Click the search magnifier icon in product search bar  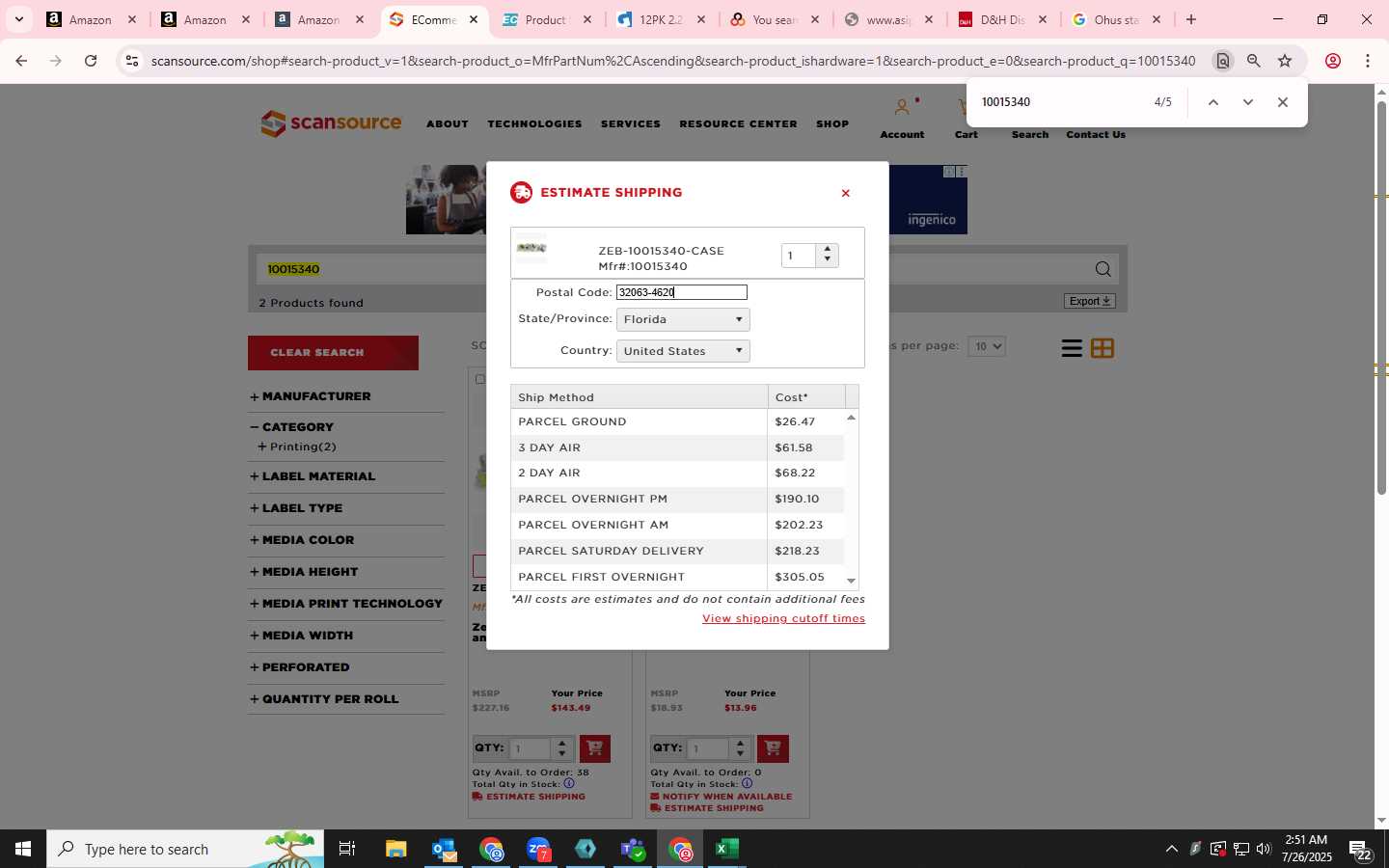point(1103,269)
